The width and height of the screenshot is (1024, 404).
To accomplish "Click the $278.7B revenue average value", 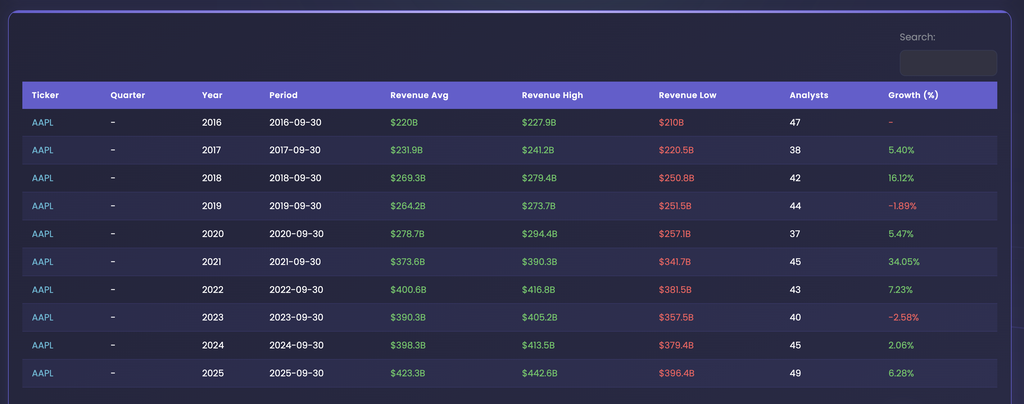I will tap(408, 234).
